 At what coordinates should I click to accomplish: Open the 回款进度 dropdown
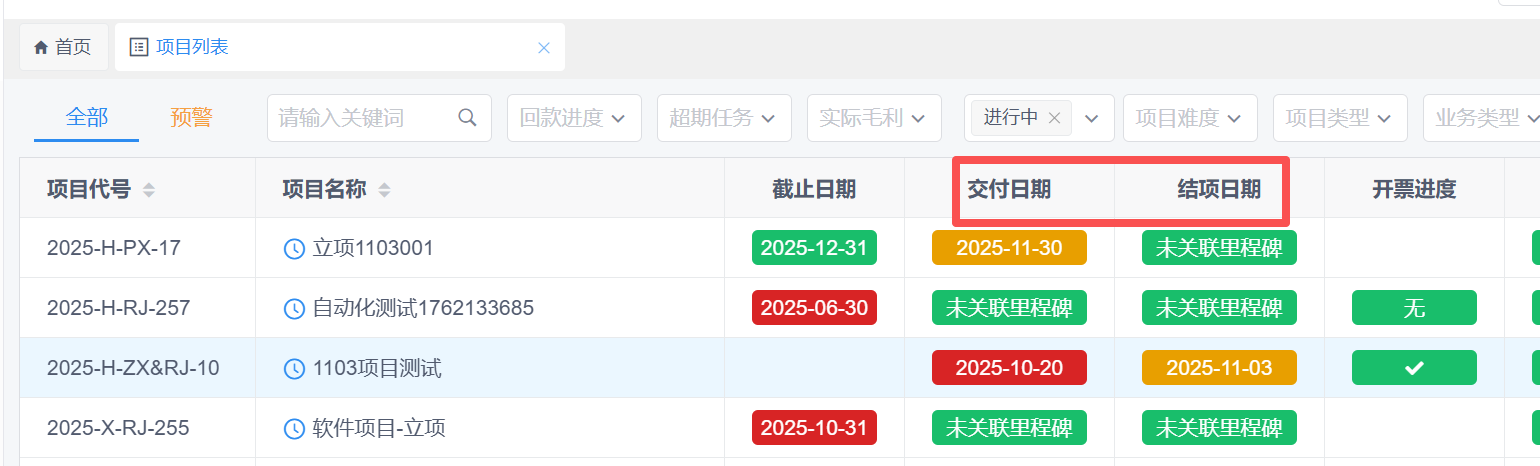[573, 118]
